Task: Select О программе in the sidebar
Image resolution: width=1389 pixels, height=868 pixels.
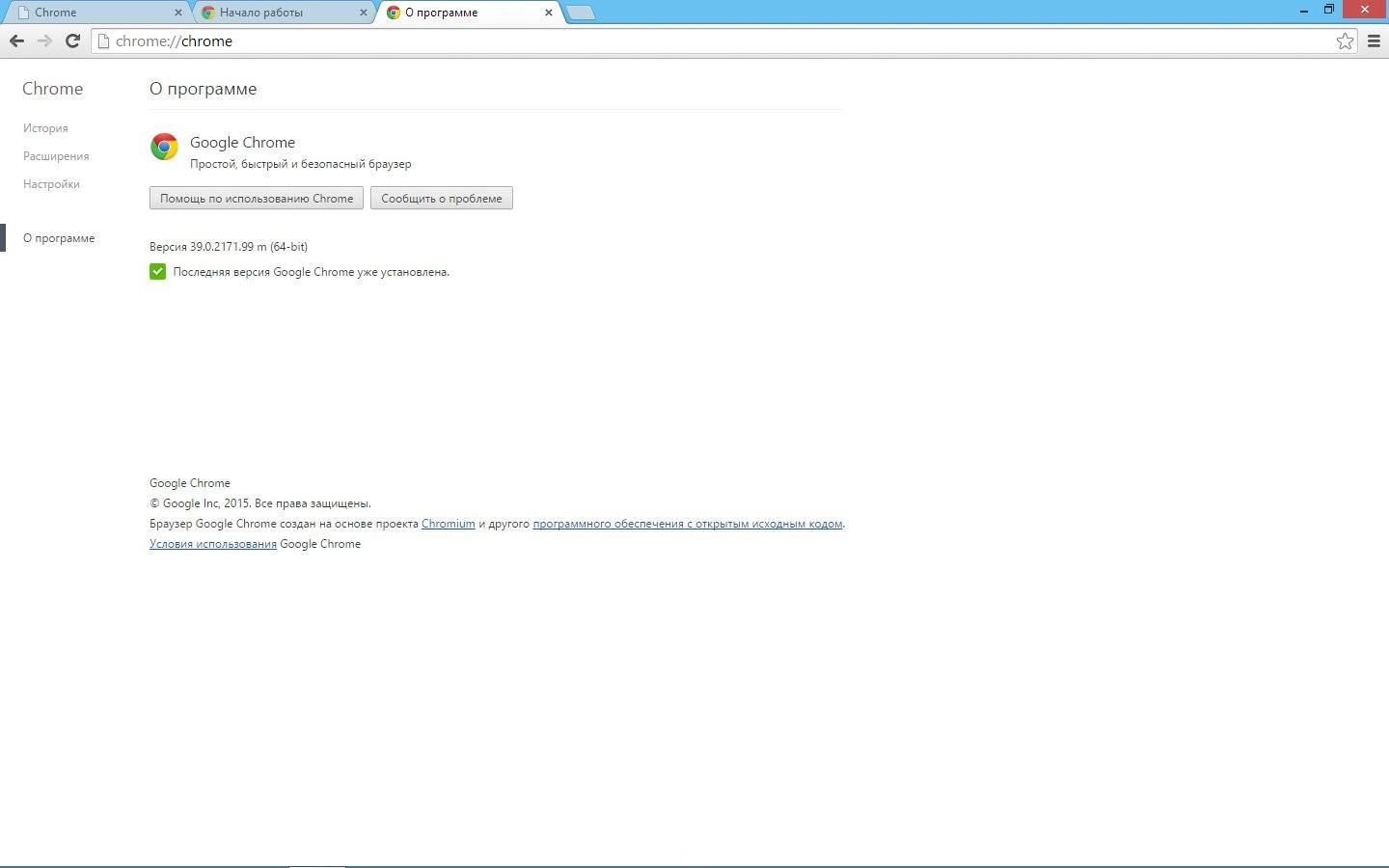Action: click(x=59, y=238)
